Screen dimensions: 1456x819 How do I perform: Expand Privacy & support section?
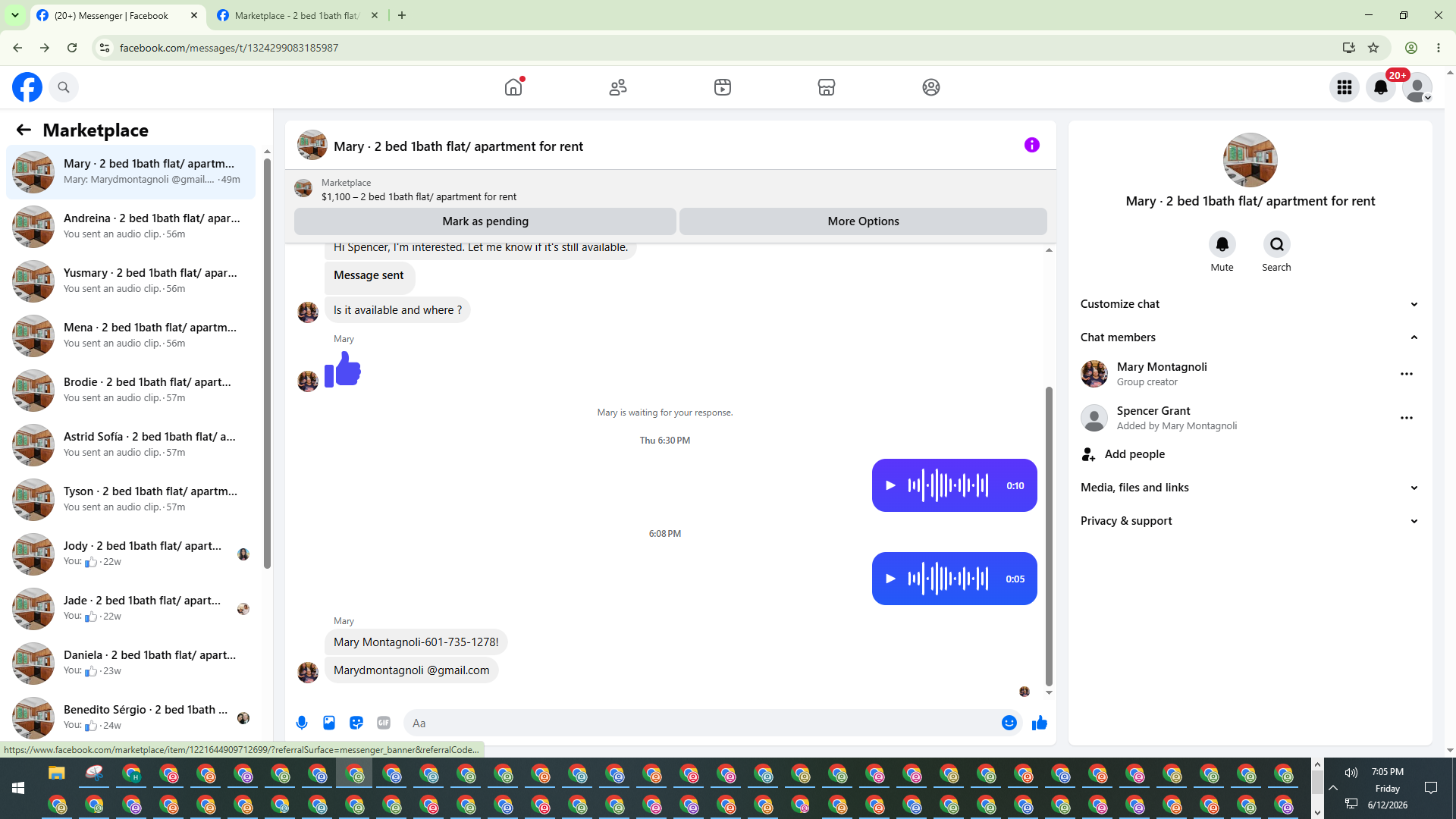click(1250, 521)
